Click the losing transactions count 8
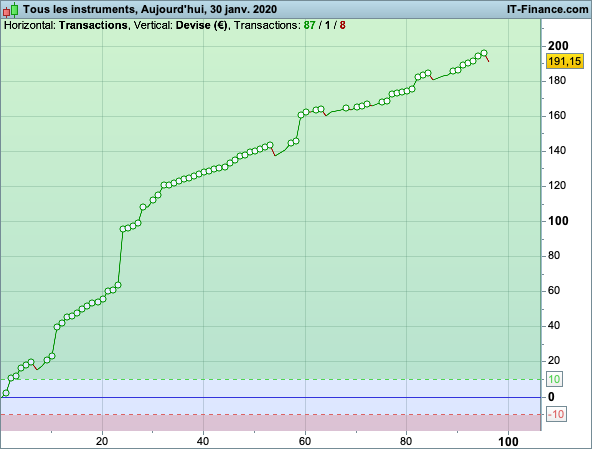Screen dimensions: 592x449 (342, 25)
